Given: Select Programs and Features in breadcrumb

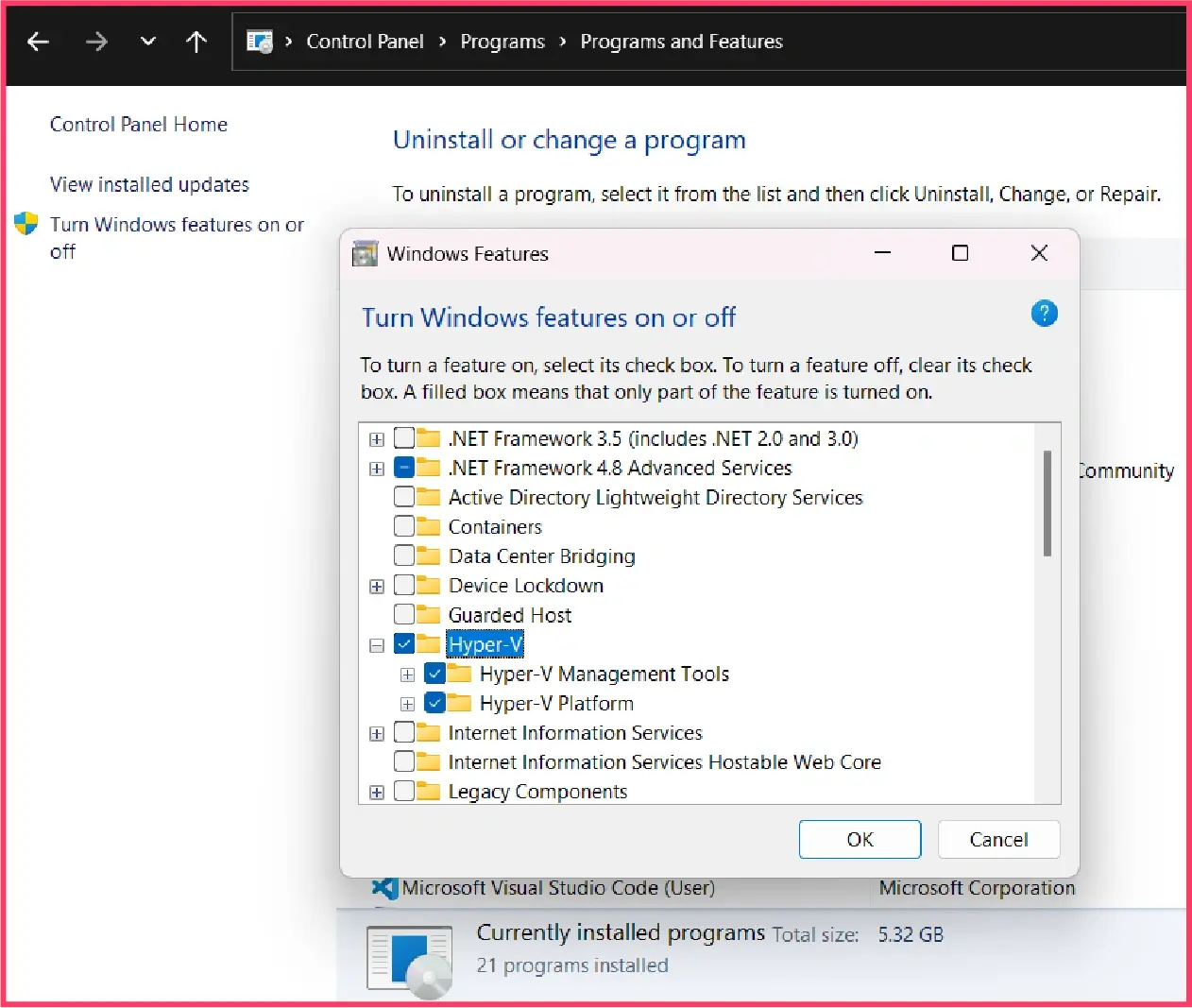Looking at the screenshot, I should point(681,41).
